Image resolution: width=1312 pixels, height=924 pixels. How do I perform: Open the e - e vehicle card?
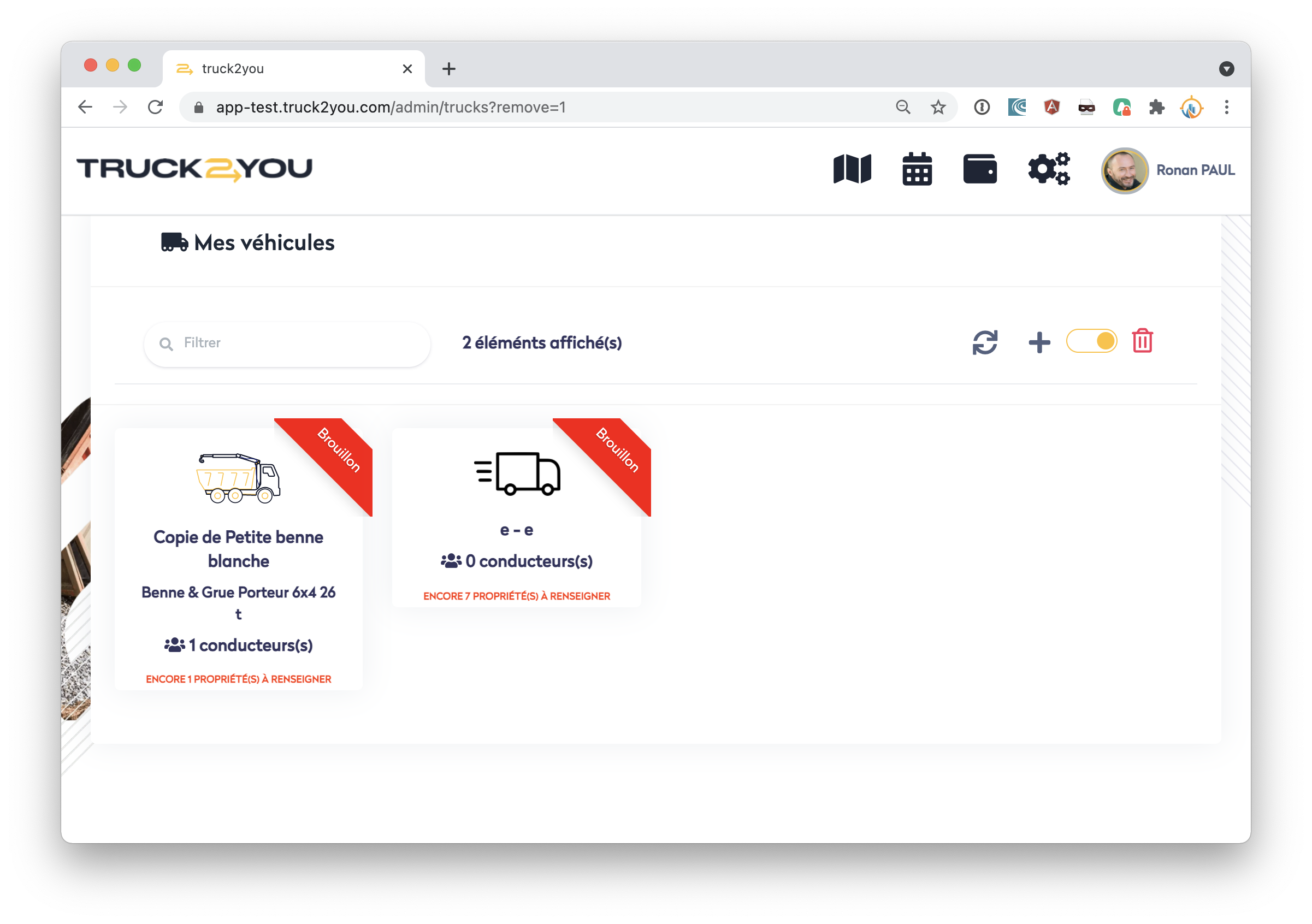click(516, 530)
